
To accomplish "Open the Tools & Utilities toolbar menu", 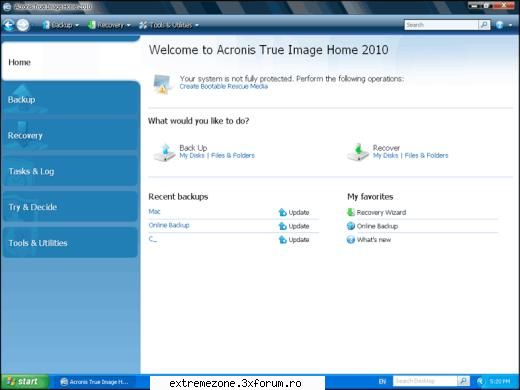I will 169,25.
